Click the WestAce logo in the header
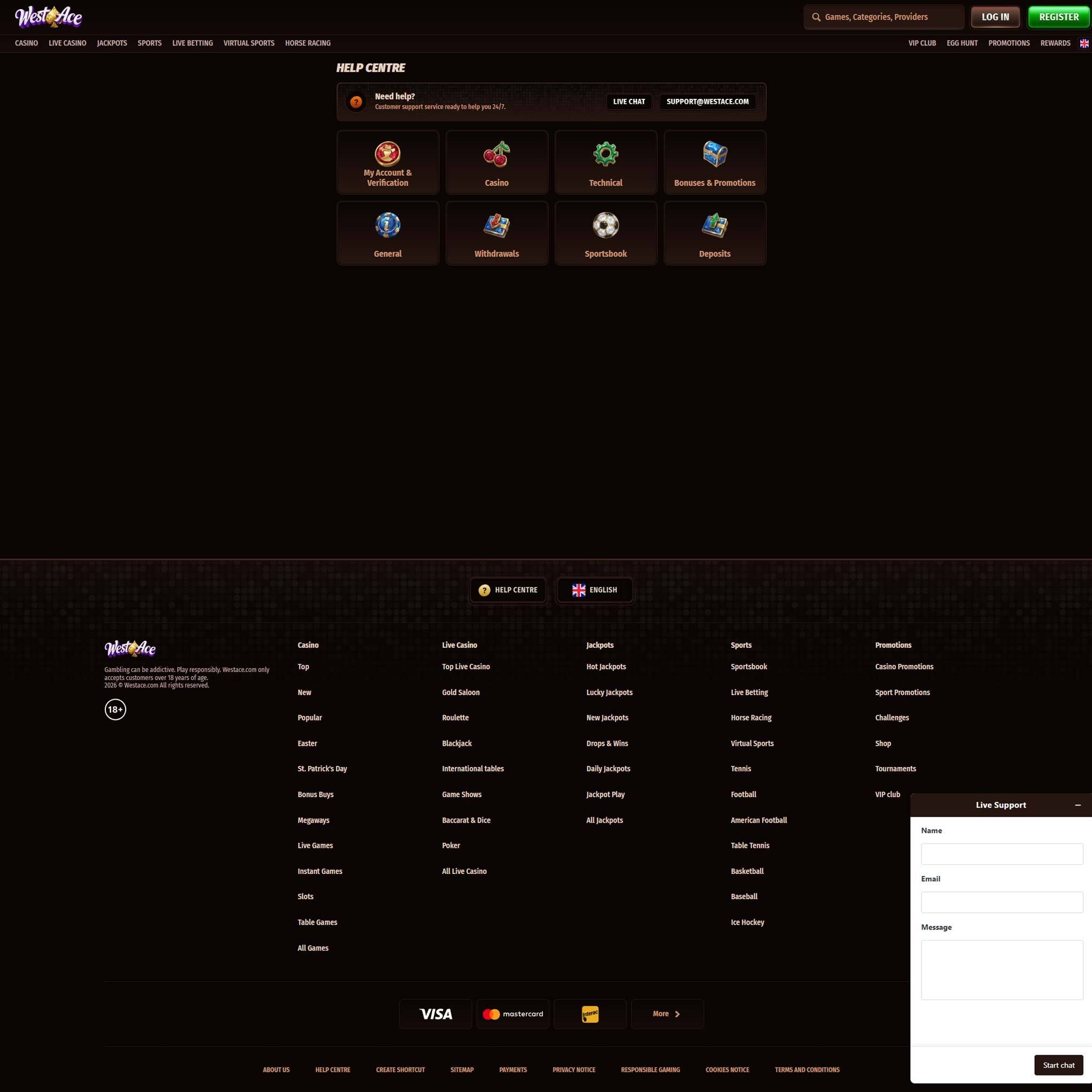The image size is (1092, 1092). pos(49,17)
